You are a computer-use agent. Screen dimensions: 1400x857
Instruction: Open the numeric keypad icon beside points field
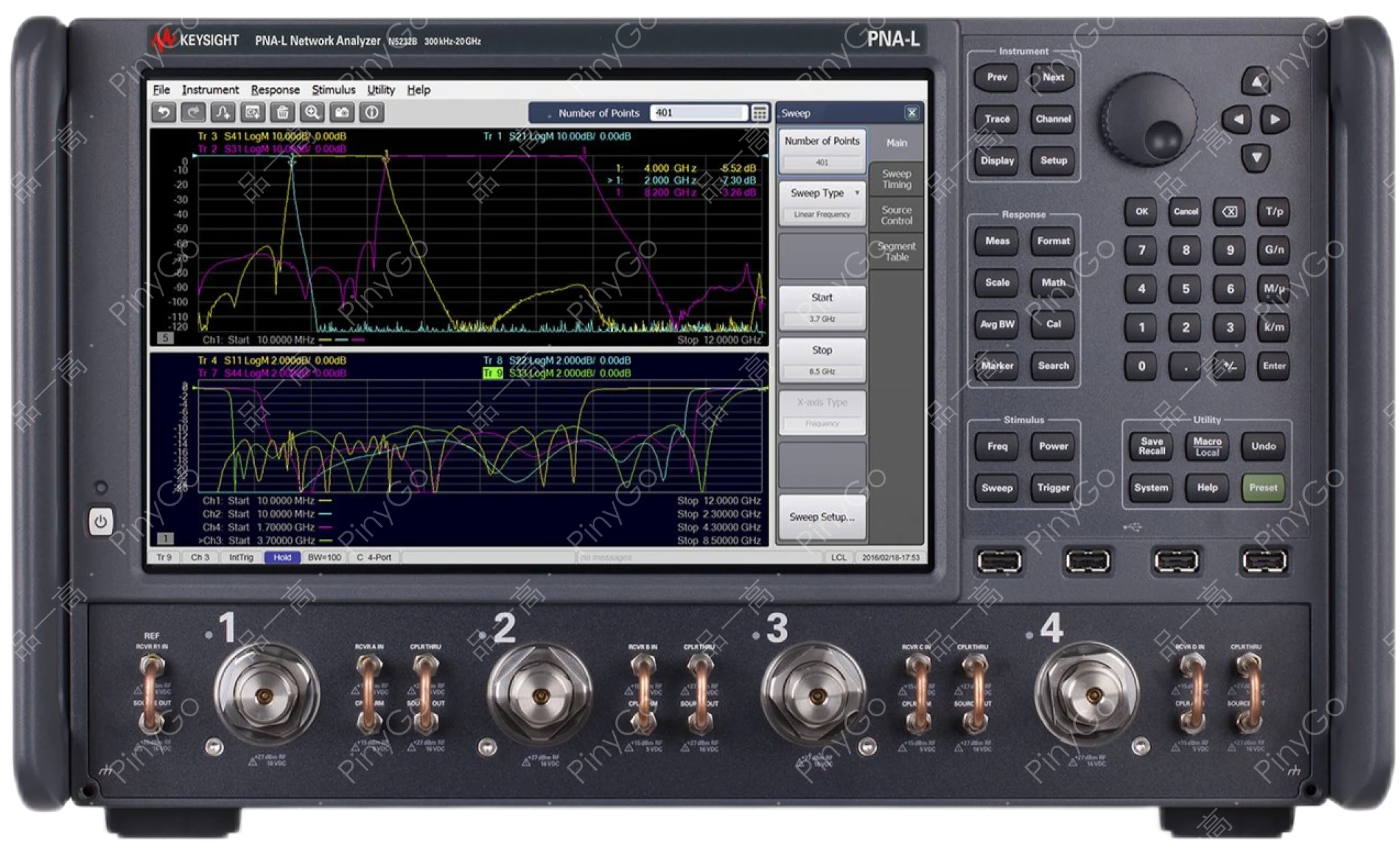click(x=759, y=113)
